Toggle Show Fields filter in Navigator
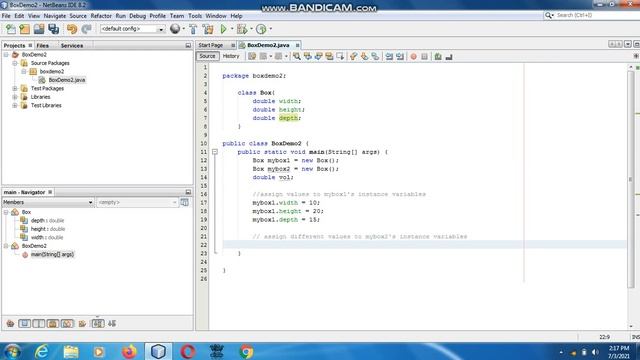 point(24,324)
